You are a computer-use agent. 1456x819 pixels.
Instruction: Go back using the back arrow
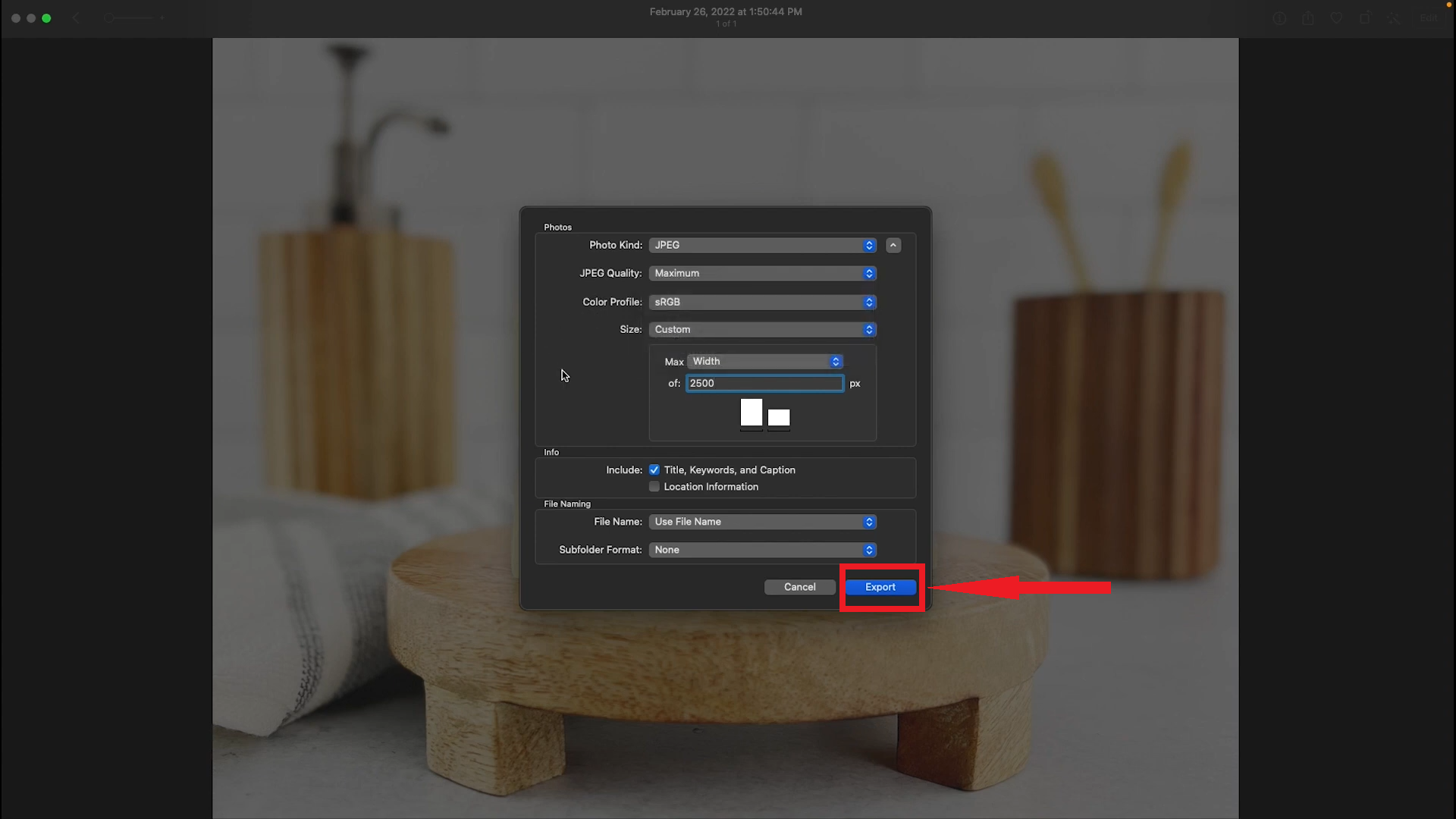76,18
